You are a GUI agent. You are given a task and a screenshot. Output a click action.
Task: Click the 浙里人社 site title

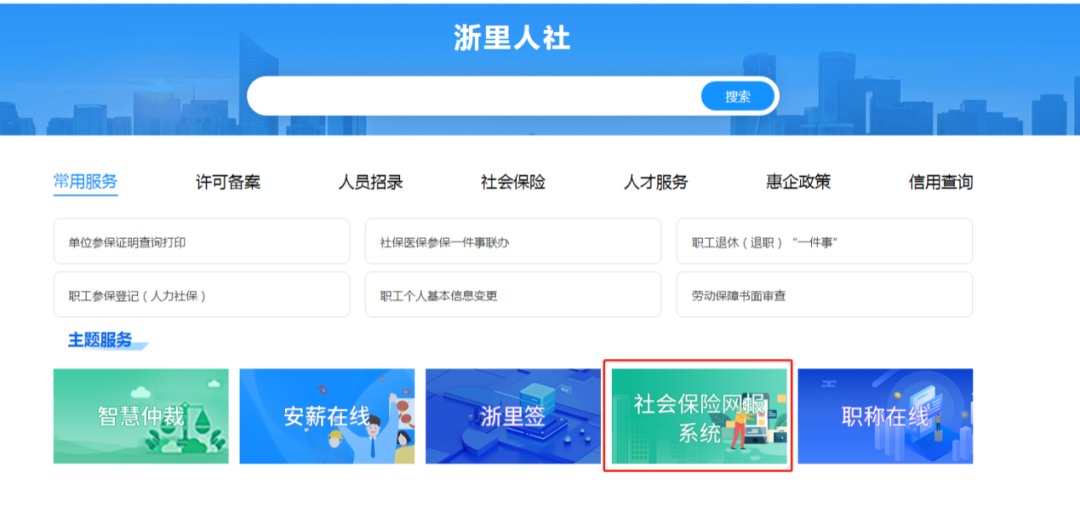[512, 39]
